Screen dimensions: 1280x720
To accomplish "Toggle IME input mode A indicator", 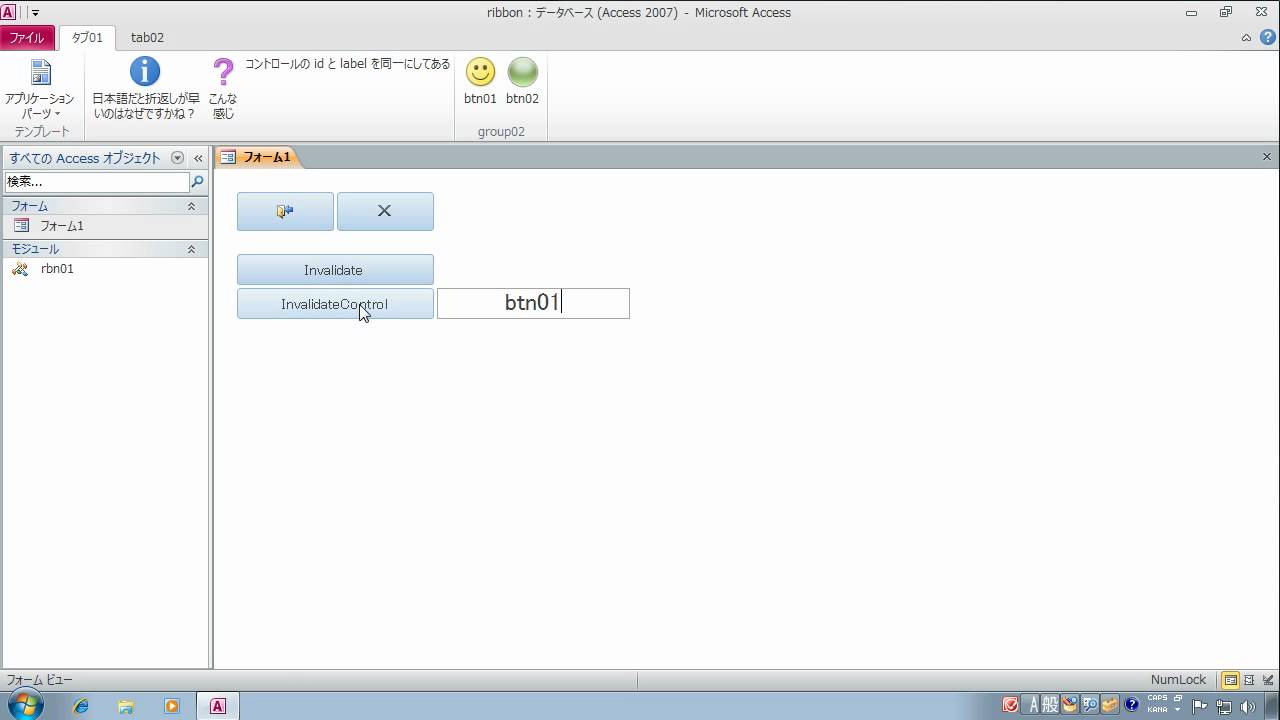I will [1031, 705].
